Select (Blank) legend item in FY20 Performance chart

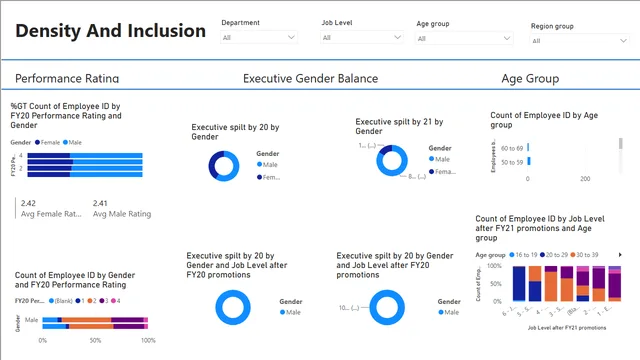pos(61,301)
